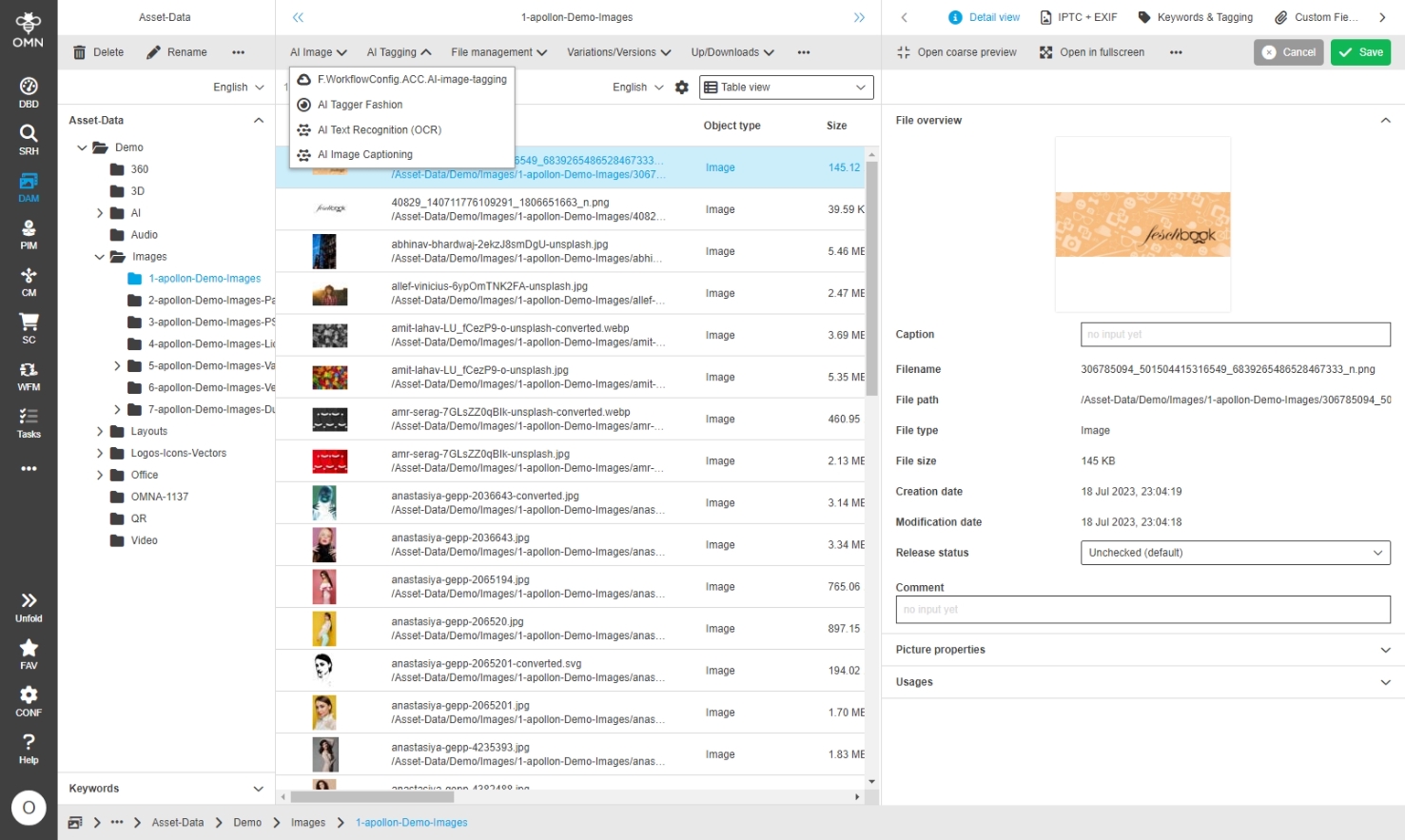Click into the Caption input field

(x=1234, y=335)
